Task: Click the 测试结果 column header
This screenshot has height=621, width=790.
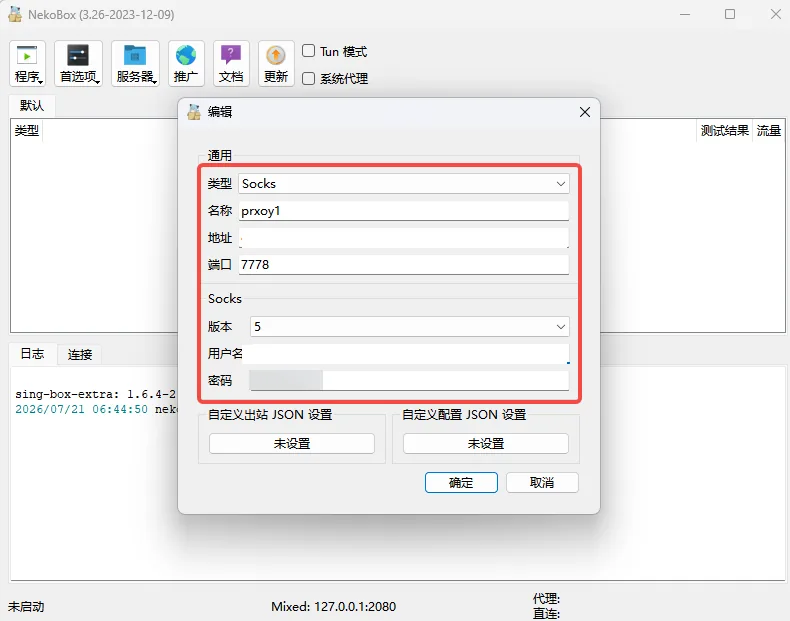Action: coord(725,131)
